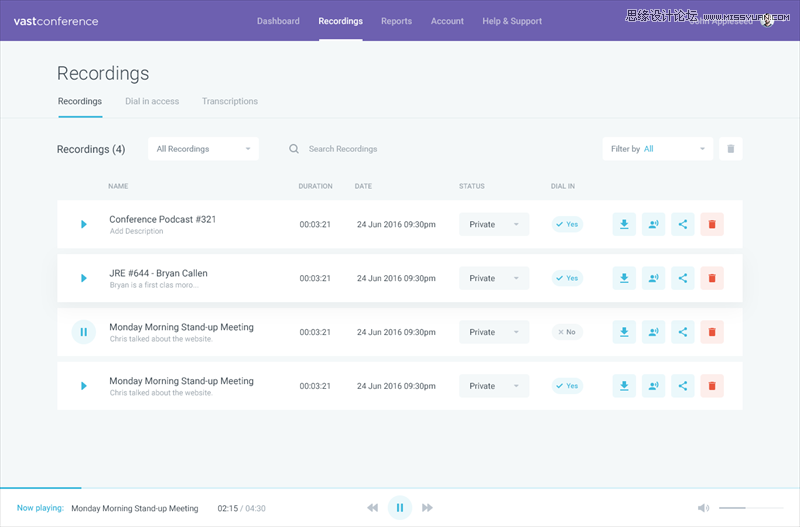The width and height of the screenshot is (800, 527).
Task: Delete the Conference Podcast #321 recording
Action: click(712, 225)
